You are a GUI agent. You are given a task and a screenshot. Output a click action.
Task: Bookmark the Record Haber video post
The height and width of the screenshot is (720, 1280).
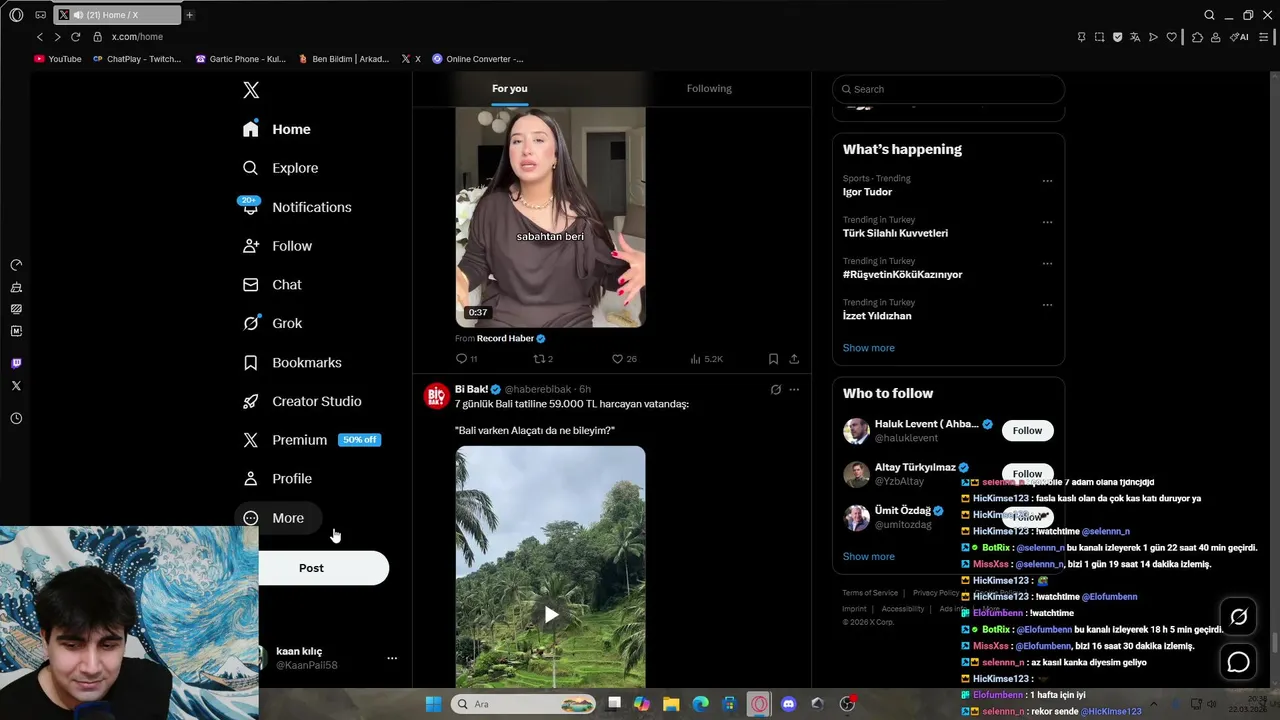point(773,359)
